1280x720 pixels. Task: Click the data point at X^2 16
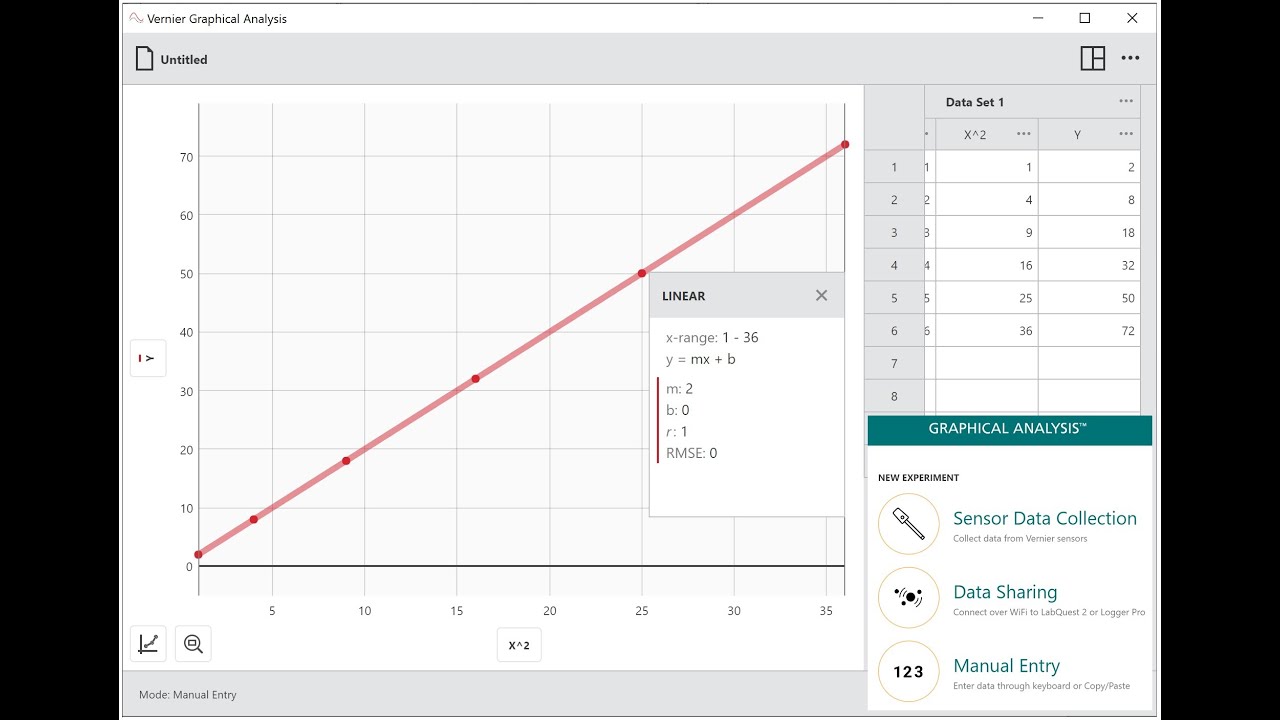475,378
